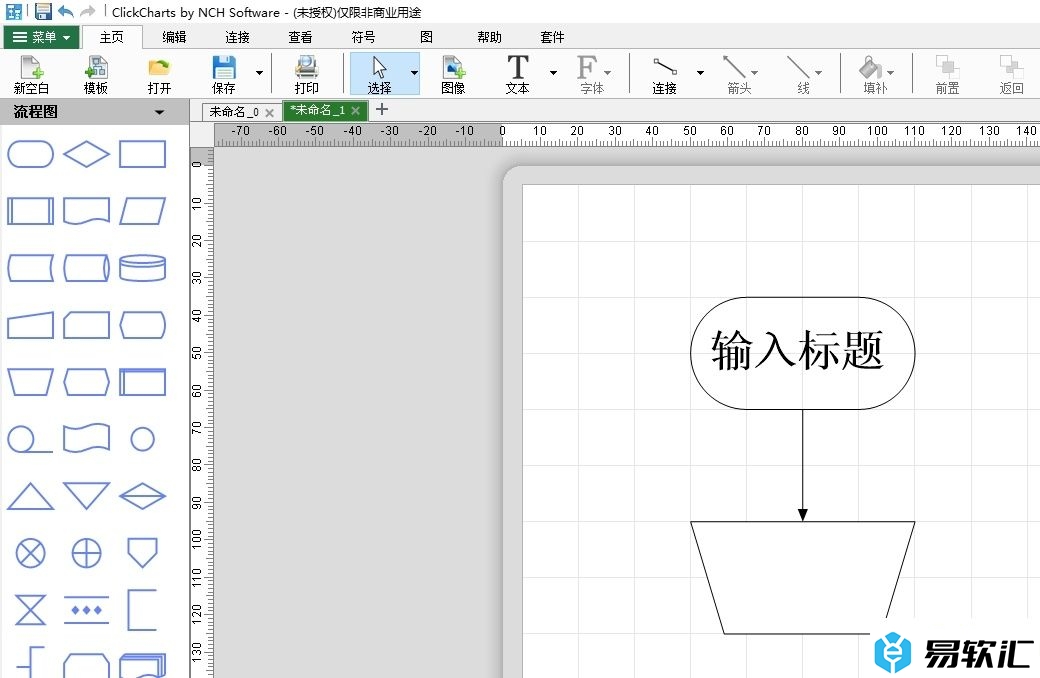Close the *未命名_1 document tab
The width and height of the screenshot is (1040, 678).
point(356,111)
